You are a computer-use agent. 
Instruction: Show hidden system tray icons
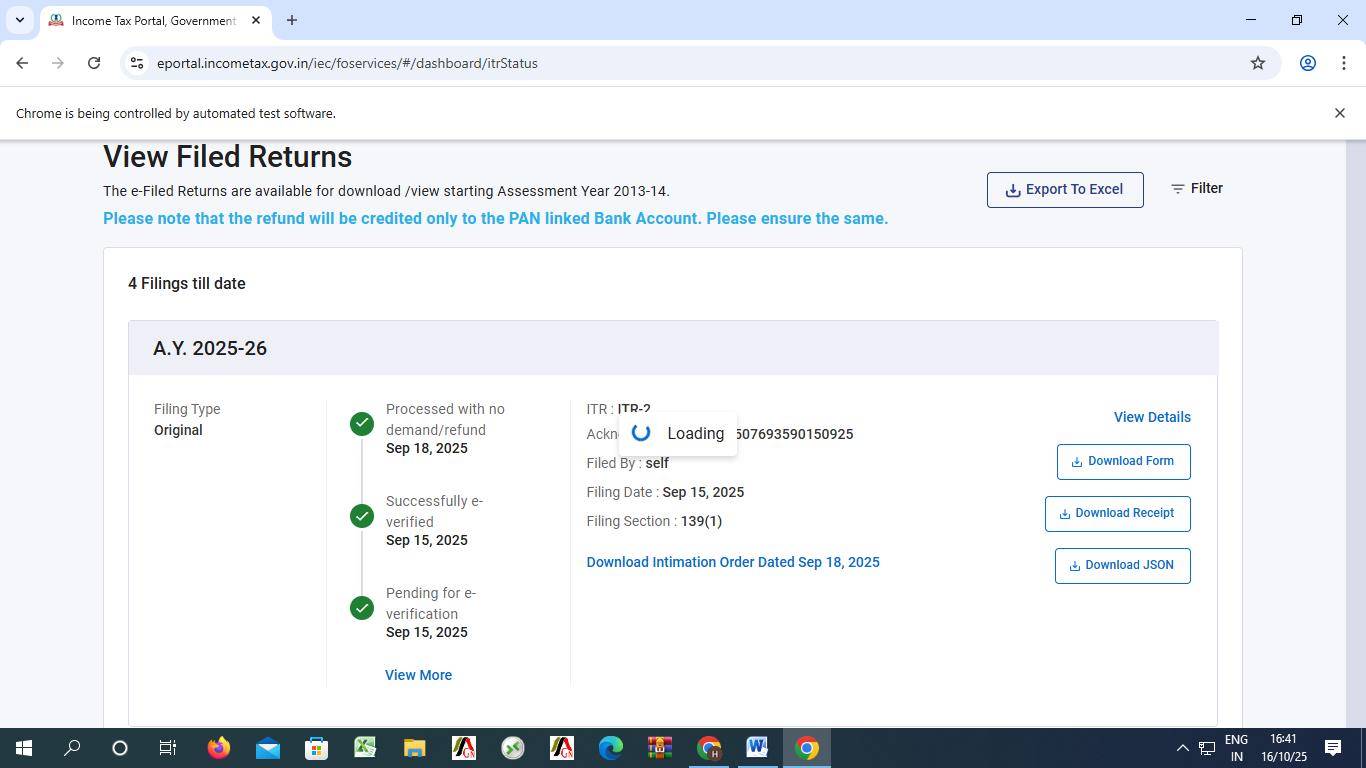click(1181, 748)
